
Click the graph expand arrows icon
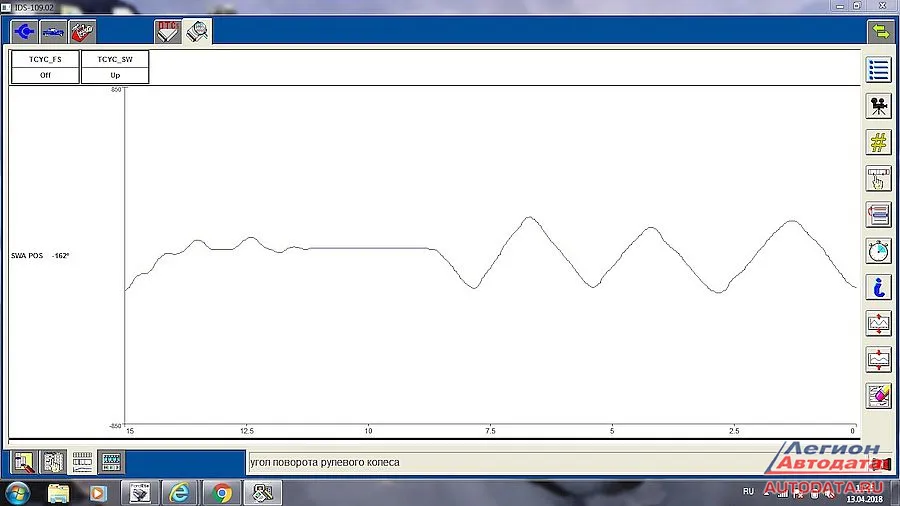coord(878,323)
